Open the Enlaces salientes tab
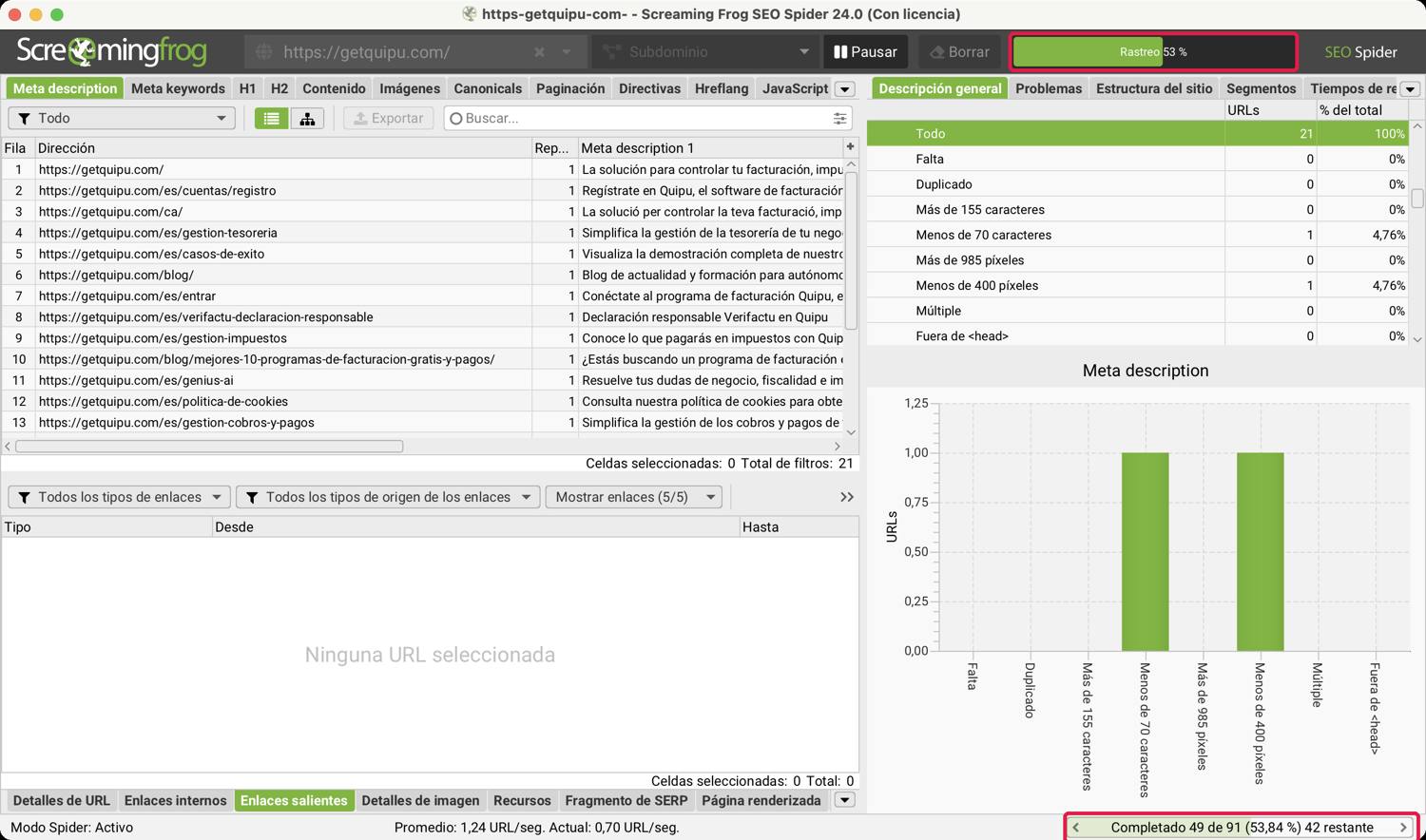The height and width of the screenshot is (840, 1426). [294, 800]
